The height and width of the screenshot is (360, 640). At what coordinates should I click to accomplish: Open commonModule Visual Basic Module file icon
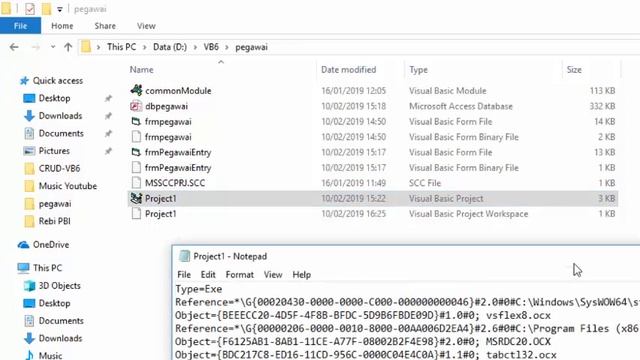(x=136, y=90)
